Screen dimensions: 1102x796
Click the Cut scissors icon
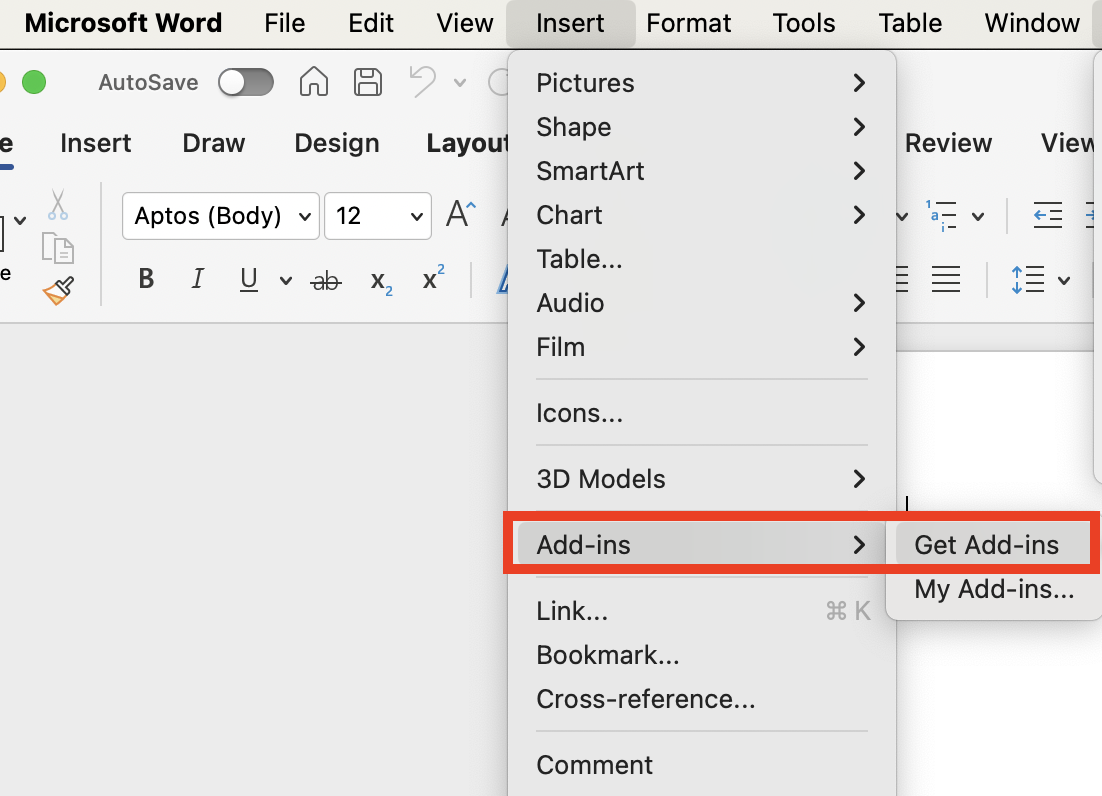point(58,204)
